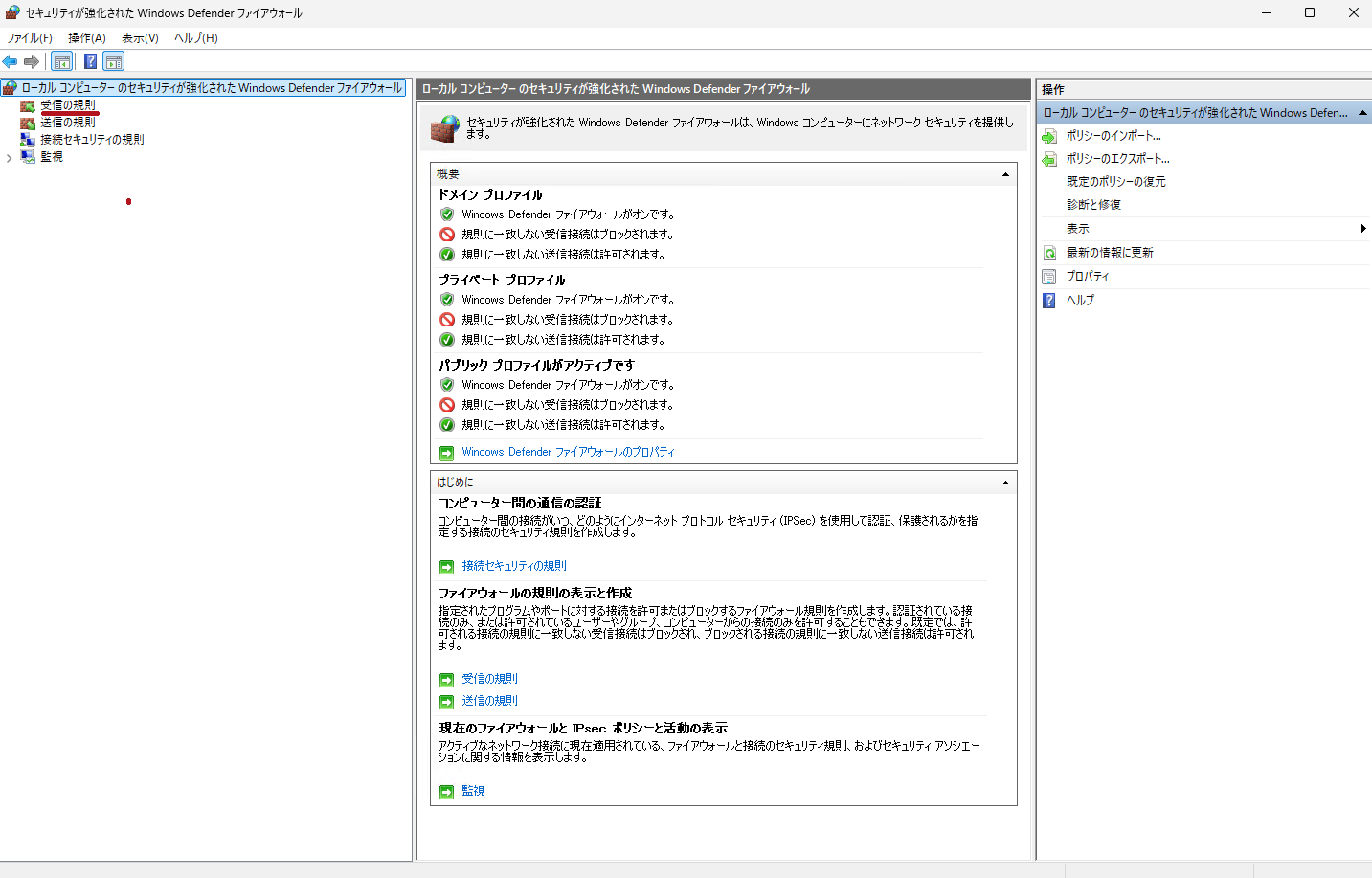This screenshot has height=878, width=1372.
Task: Open the ファイル(F) menu
Action: coord(30,38)
